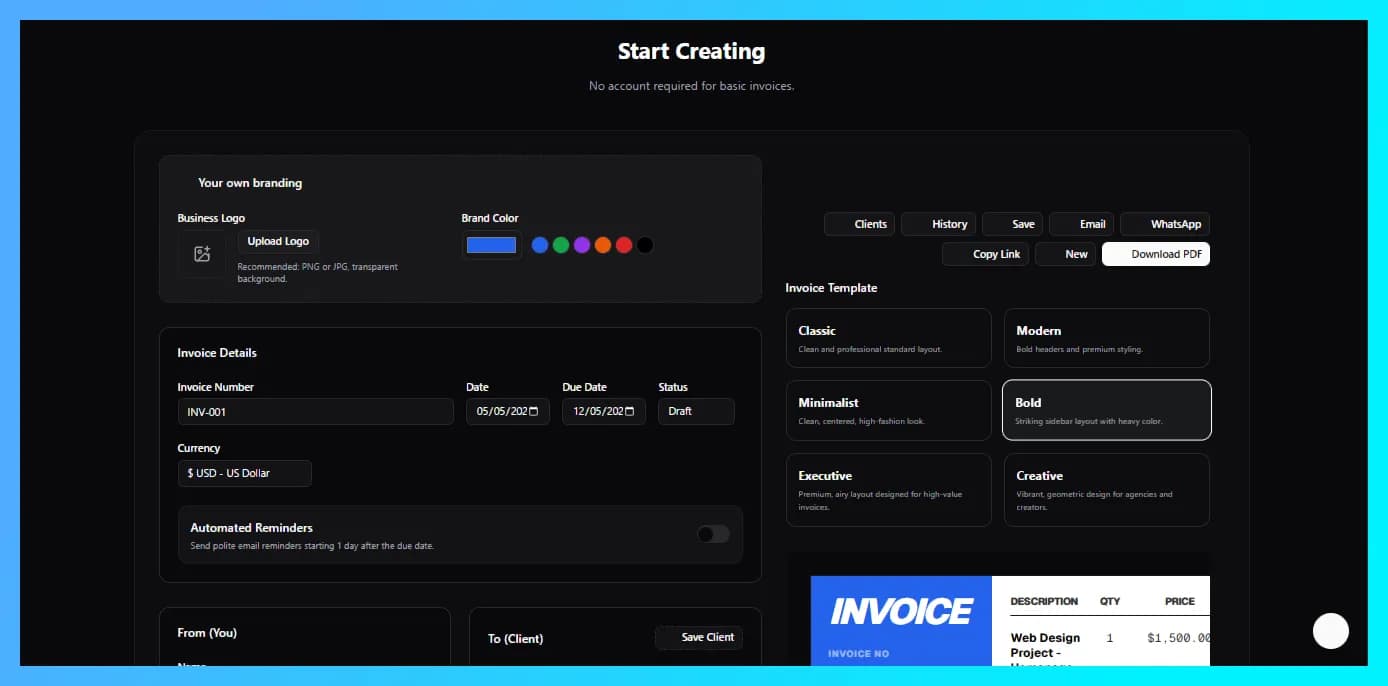Click the Save invoice button
Viewport: 1388px width, 686px height.
pyautogui.click(x=1012, y=224)
